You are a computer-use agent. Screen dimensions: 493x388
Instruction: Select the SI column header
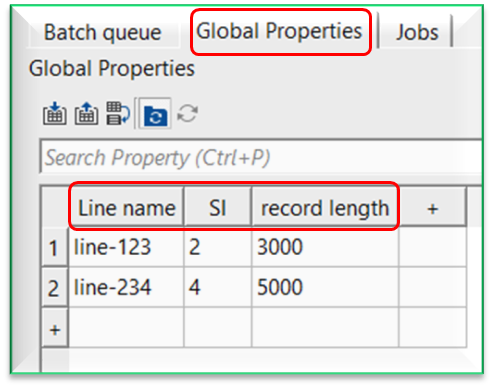click(x=218, y=208)
